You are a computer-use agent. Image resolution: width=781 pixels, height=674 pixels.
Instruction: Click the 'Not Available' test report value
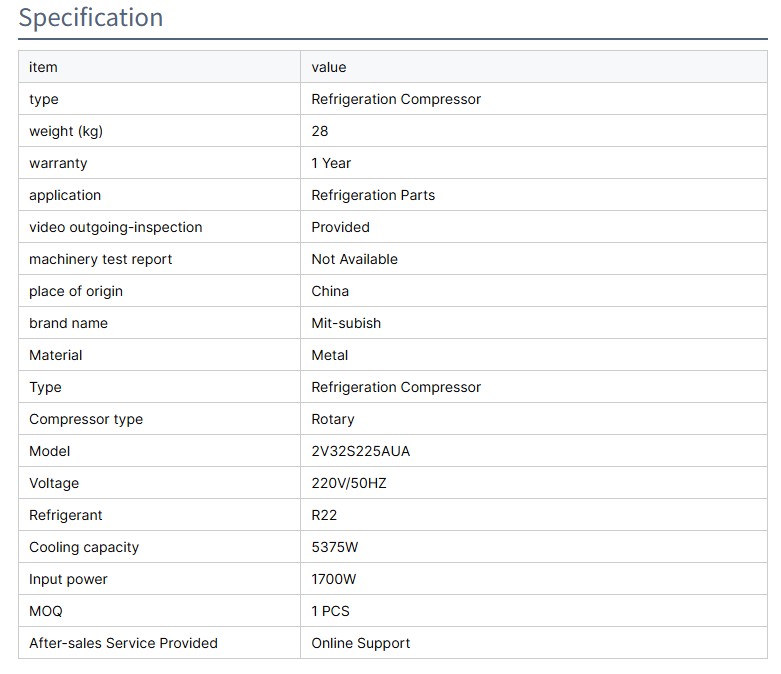coord(355,259)
